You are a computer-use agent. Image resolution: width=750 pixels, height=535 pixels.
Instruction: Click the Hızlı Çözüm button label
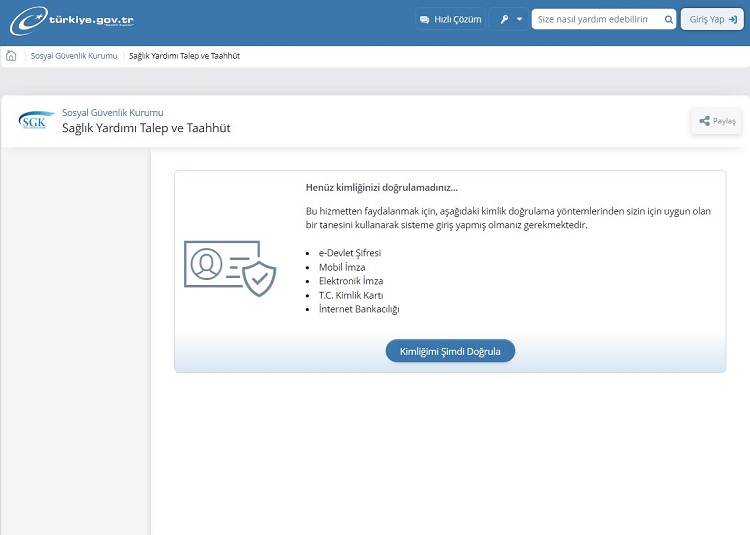pos(458,19)
